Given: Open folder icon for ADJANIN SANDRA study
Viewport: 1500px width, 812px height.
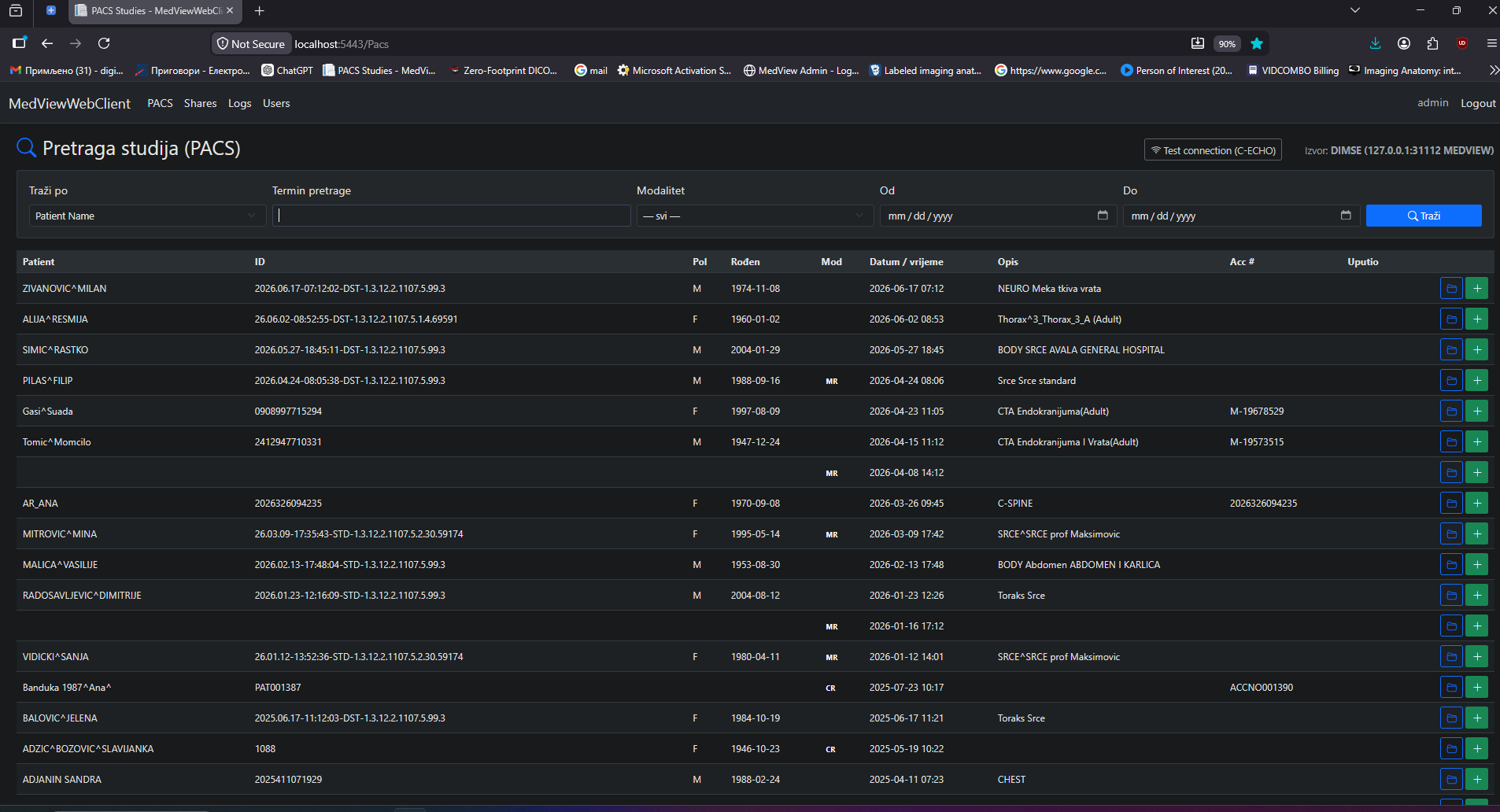Looking at the screenshot, I should tap(1451, 780).
